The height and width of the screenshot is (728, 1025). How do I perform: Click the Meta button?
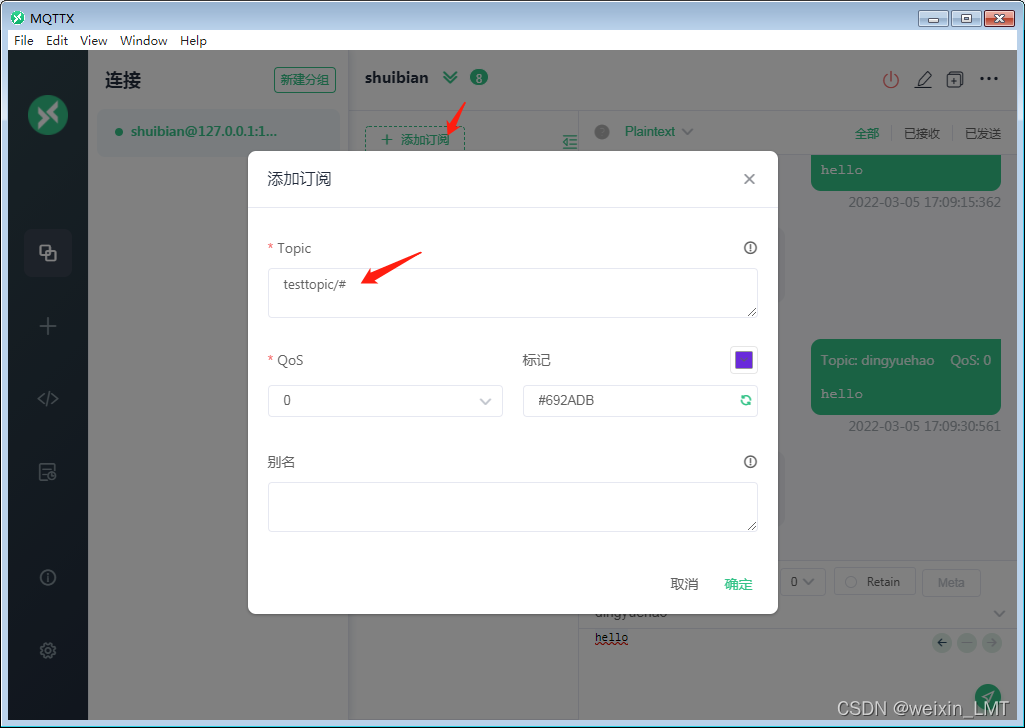[951, 582]
